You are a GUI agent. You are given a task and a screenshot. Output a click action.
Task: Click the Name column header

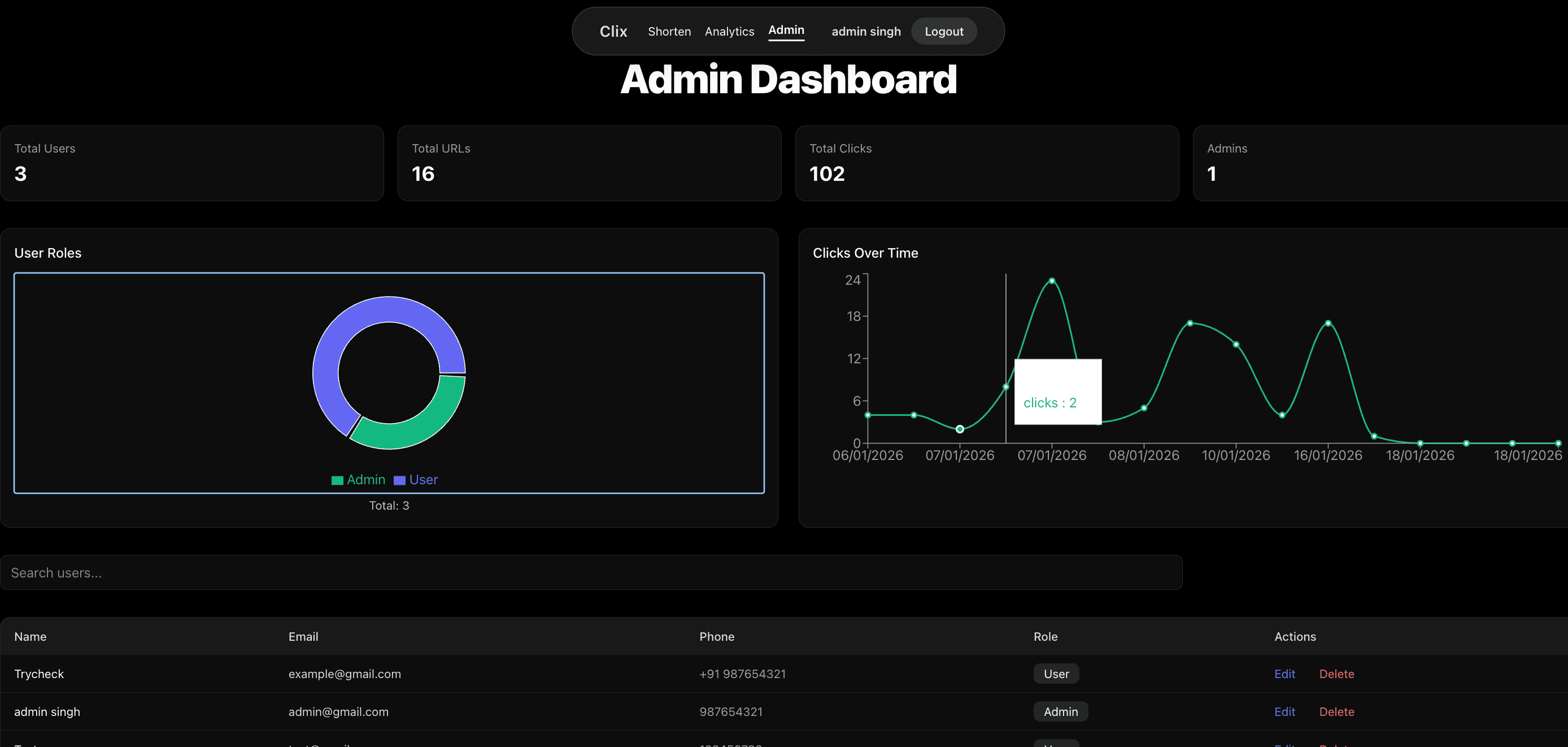tap(30, 636)
